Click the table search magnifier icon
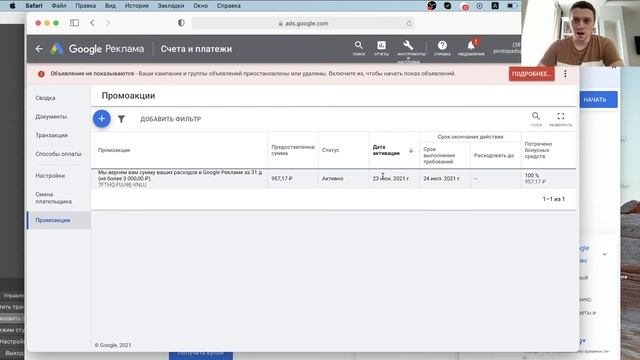The height and width of the screenshot is (360, 640). point(536,116)
